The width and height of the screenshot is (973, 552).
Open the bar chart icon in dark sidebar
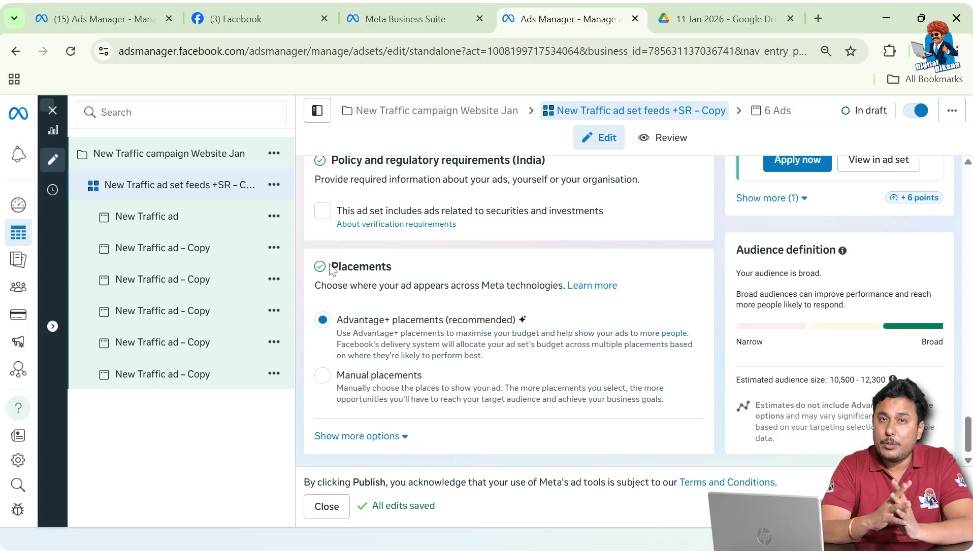(53, 130)
